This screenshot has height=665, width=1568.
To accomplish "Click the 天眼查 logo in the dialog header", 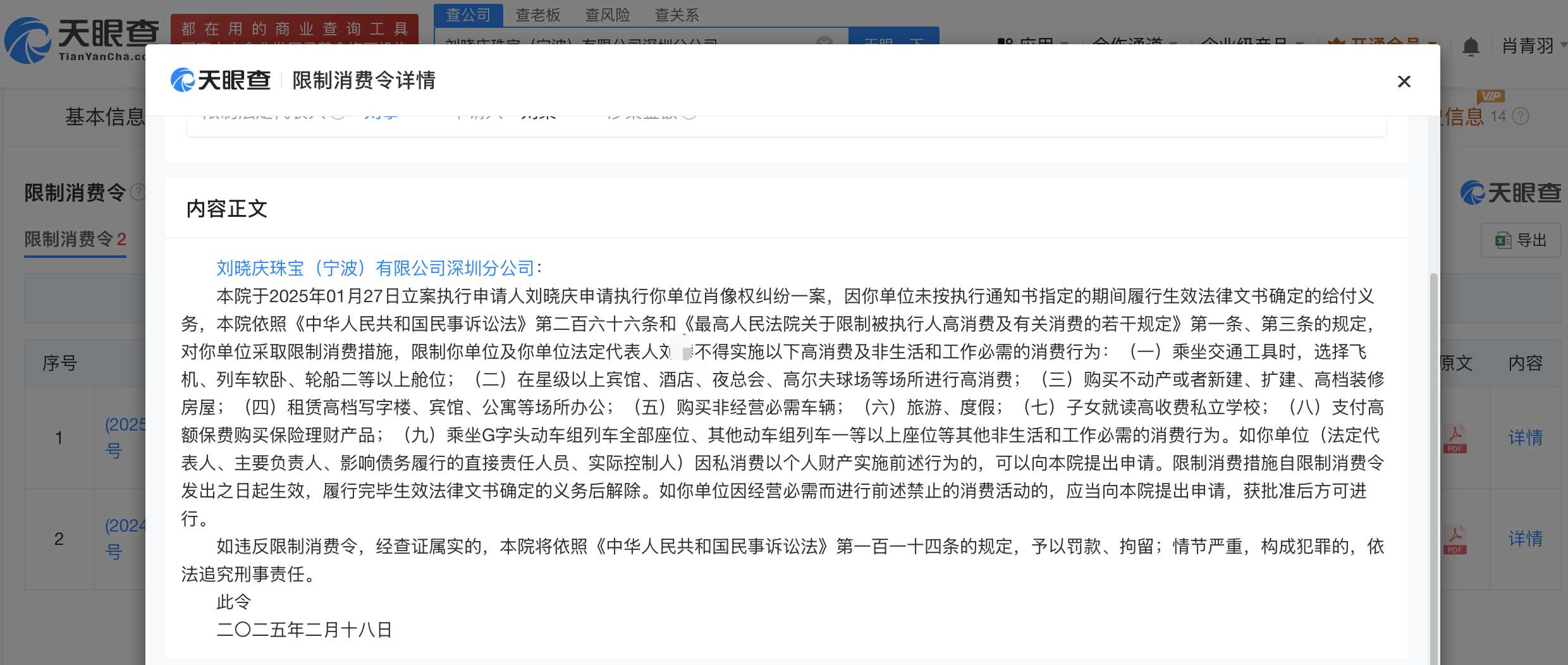I will pos(221,80).
